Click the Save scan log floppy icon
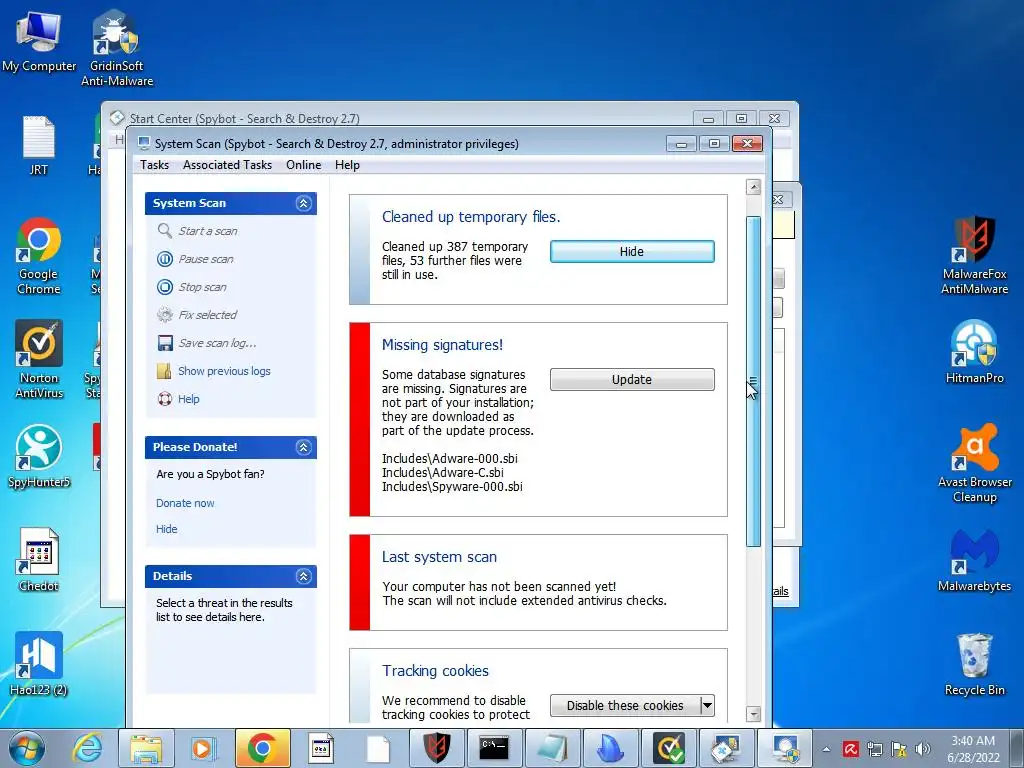The height and width of the screenshot is (768, 1024). pyautogui.click(x=165, y=343)
